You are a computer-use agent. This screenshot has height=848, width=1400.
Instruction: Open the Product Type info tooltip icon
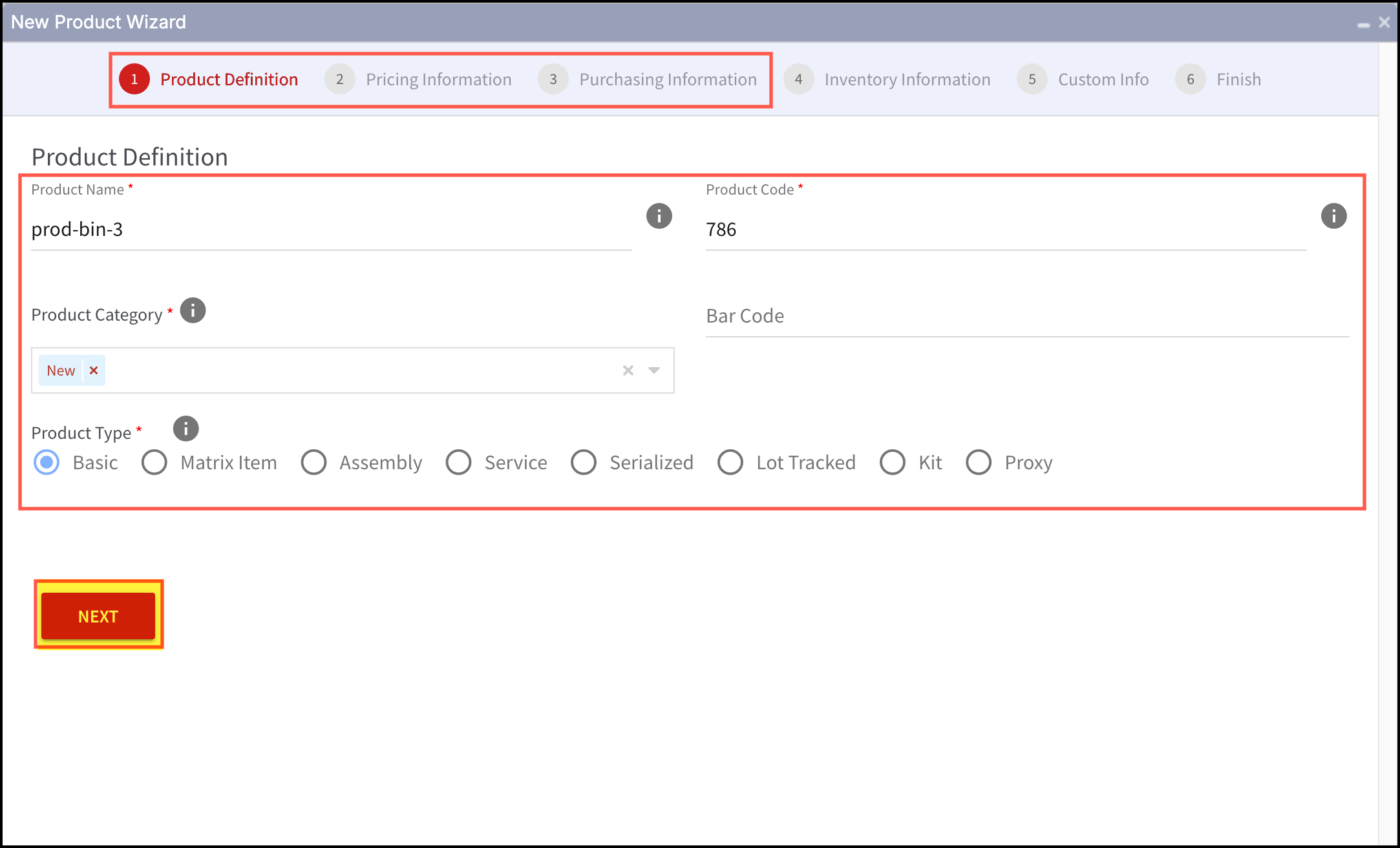[186, 429]
